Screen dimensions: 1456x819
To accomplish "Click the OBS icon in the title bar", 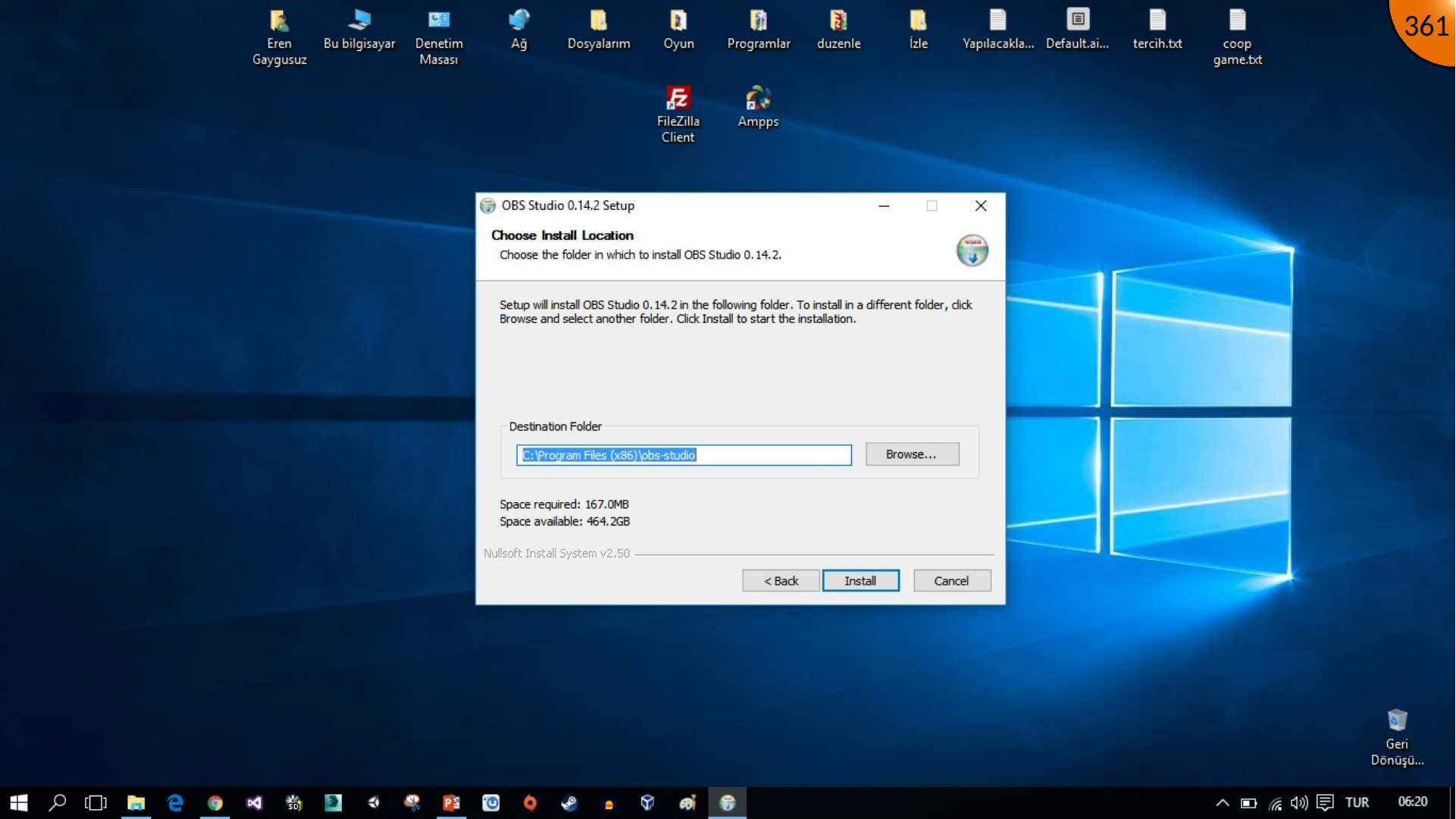I will coord(488,206).
